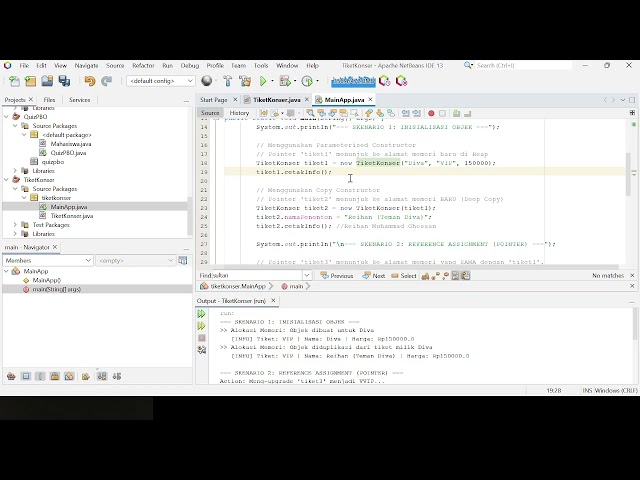Close the MainApp.java tab

coord(370,99)
